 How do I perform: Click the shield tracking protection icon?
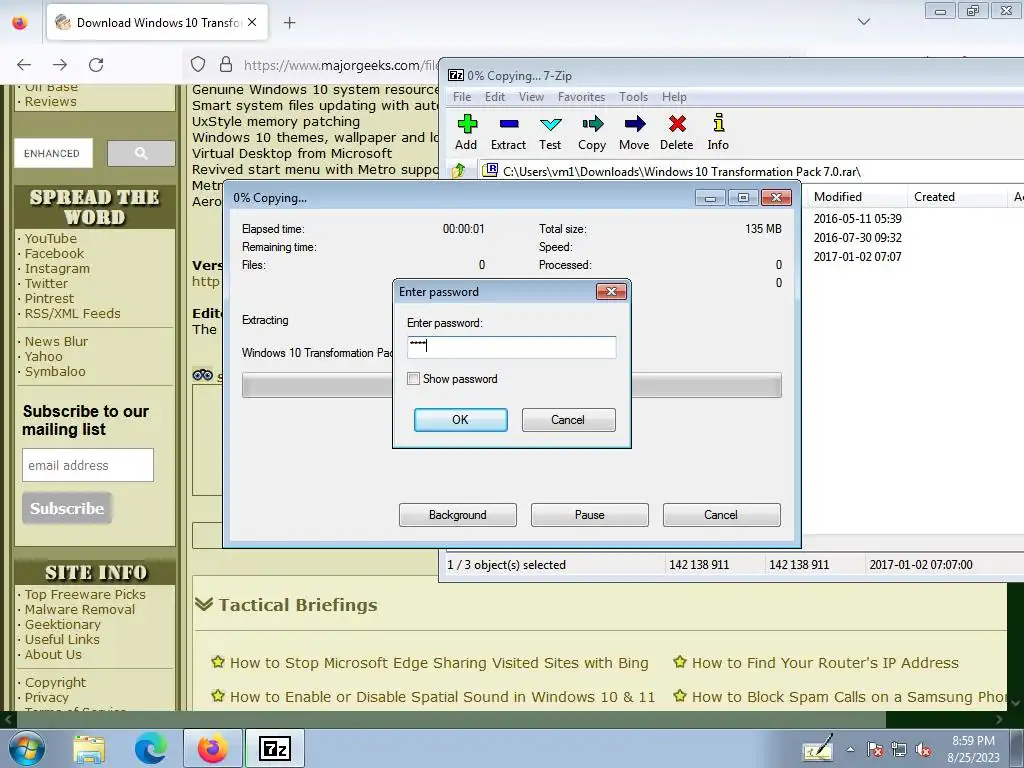coord(198,65)
